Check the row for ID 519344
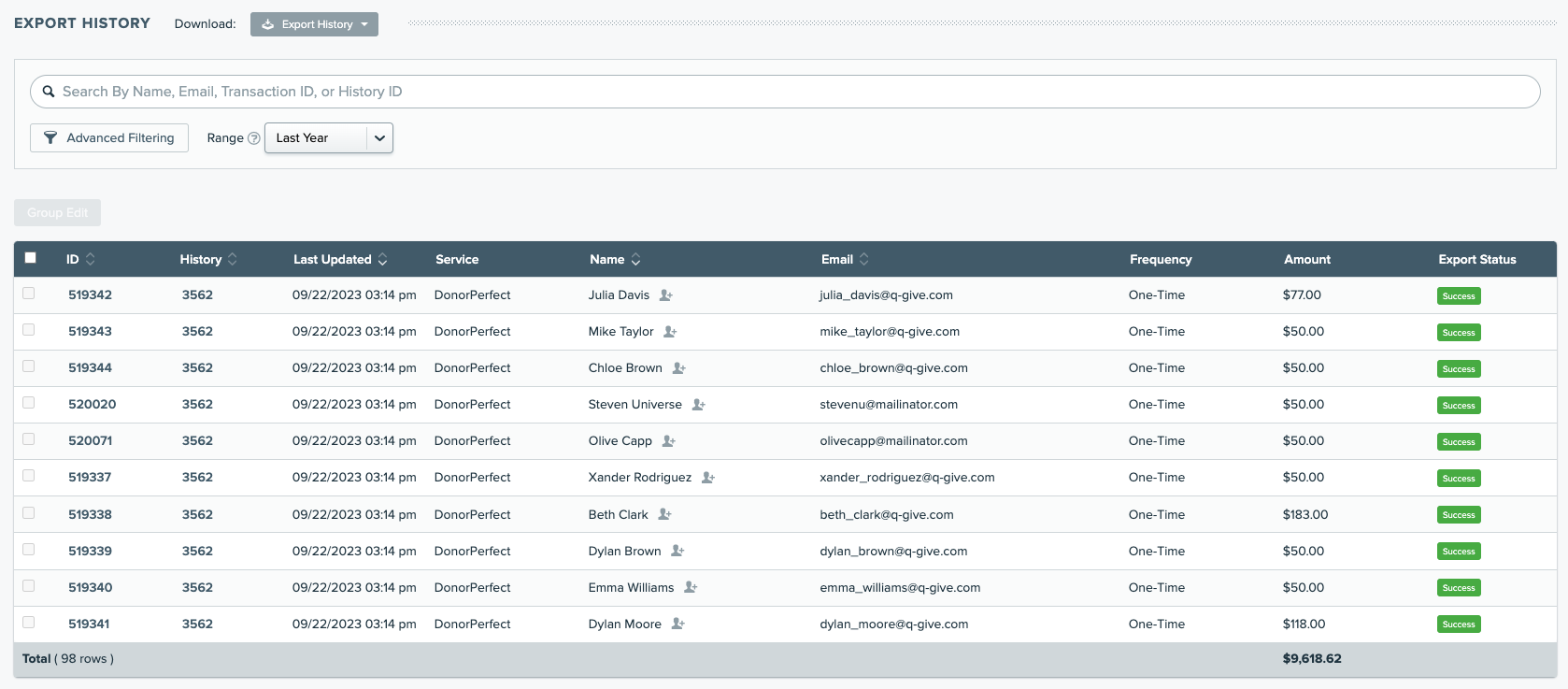This screenshot has height=689, width=1568. pyautogui.click(x=29, y=366)
